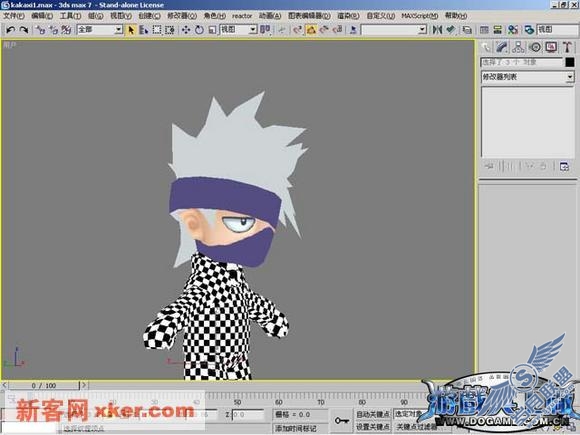Screen dimensions: 580x435
Task: Click the Mirror tool icon
Action: point(437,30)
